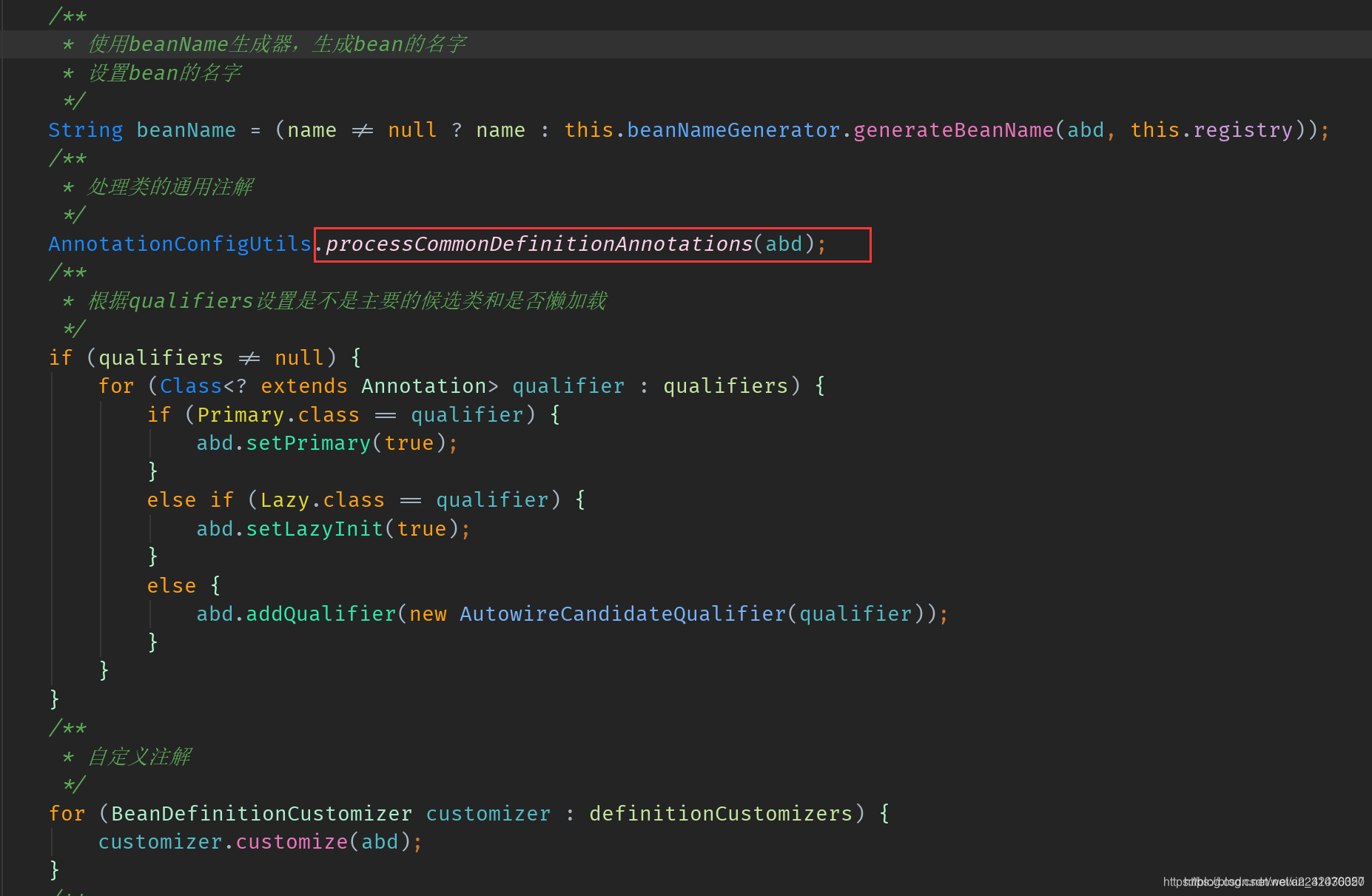Click the comment '使用beanName生成器'
Screen dimensions: 1372x896
click(190, 44)
